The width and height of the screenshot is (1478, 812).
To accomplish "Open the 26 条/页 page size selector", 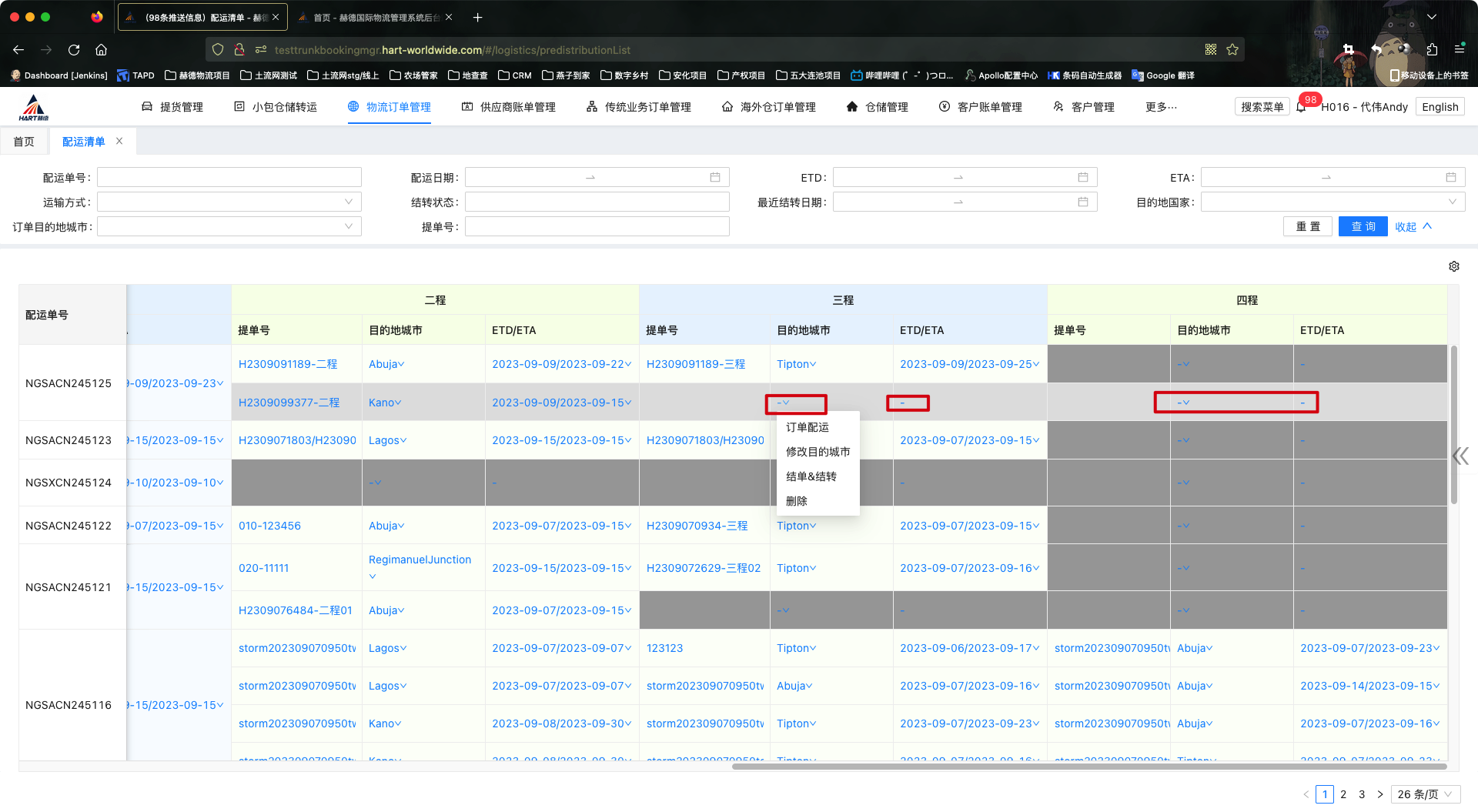I will (x=1425, y=794).
